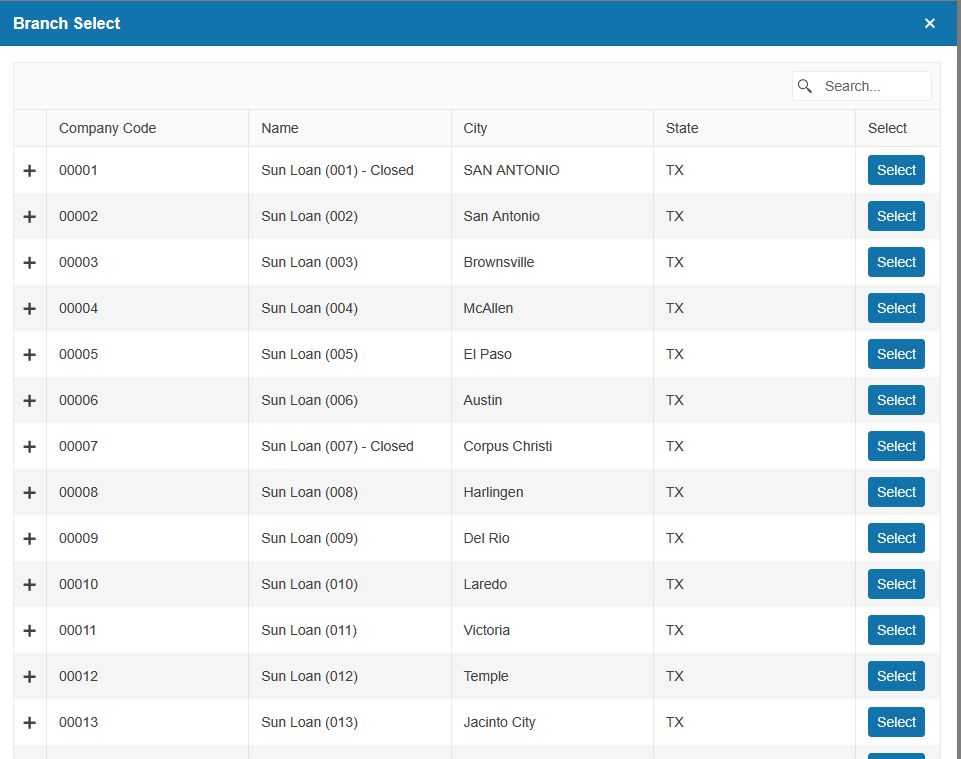Click name cell Sun Loan (006)
Screen dimensions: 961x759
tap(350, 400)
